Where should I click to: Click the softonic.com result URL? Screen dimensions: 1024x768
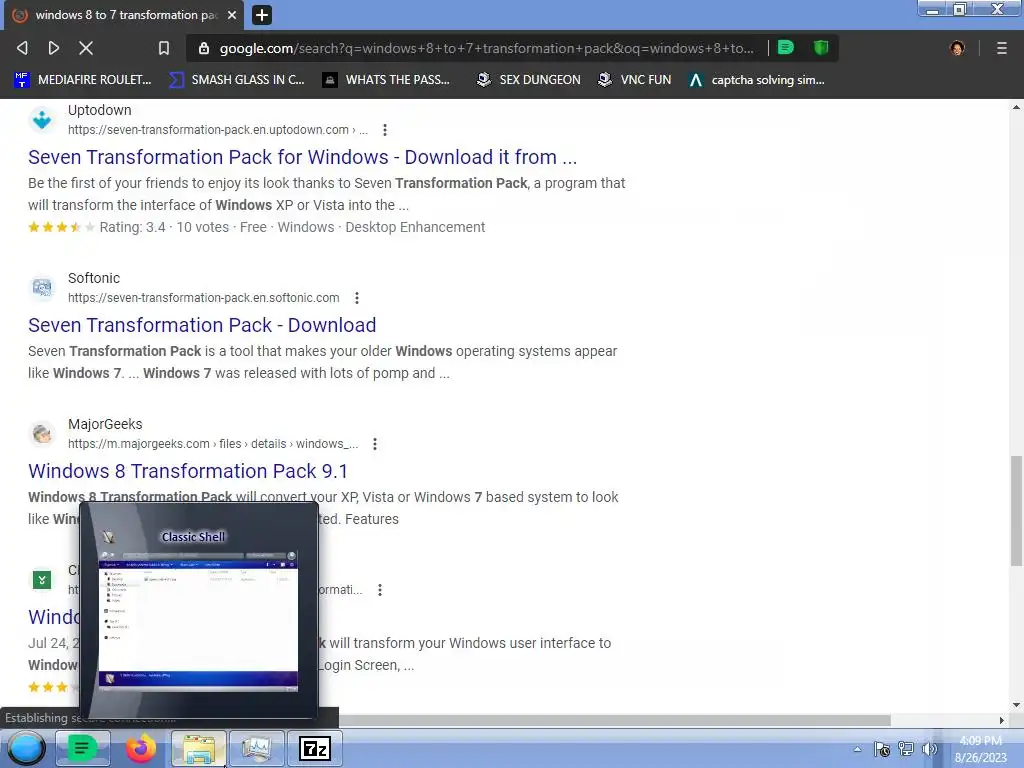coord(204,298)
